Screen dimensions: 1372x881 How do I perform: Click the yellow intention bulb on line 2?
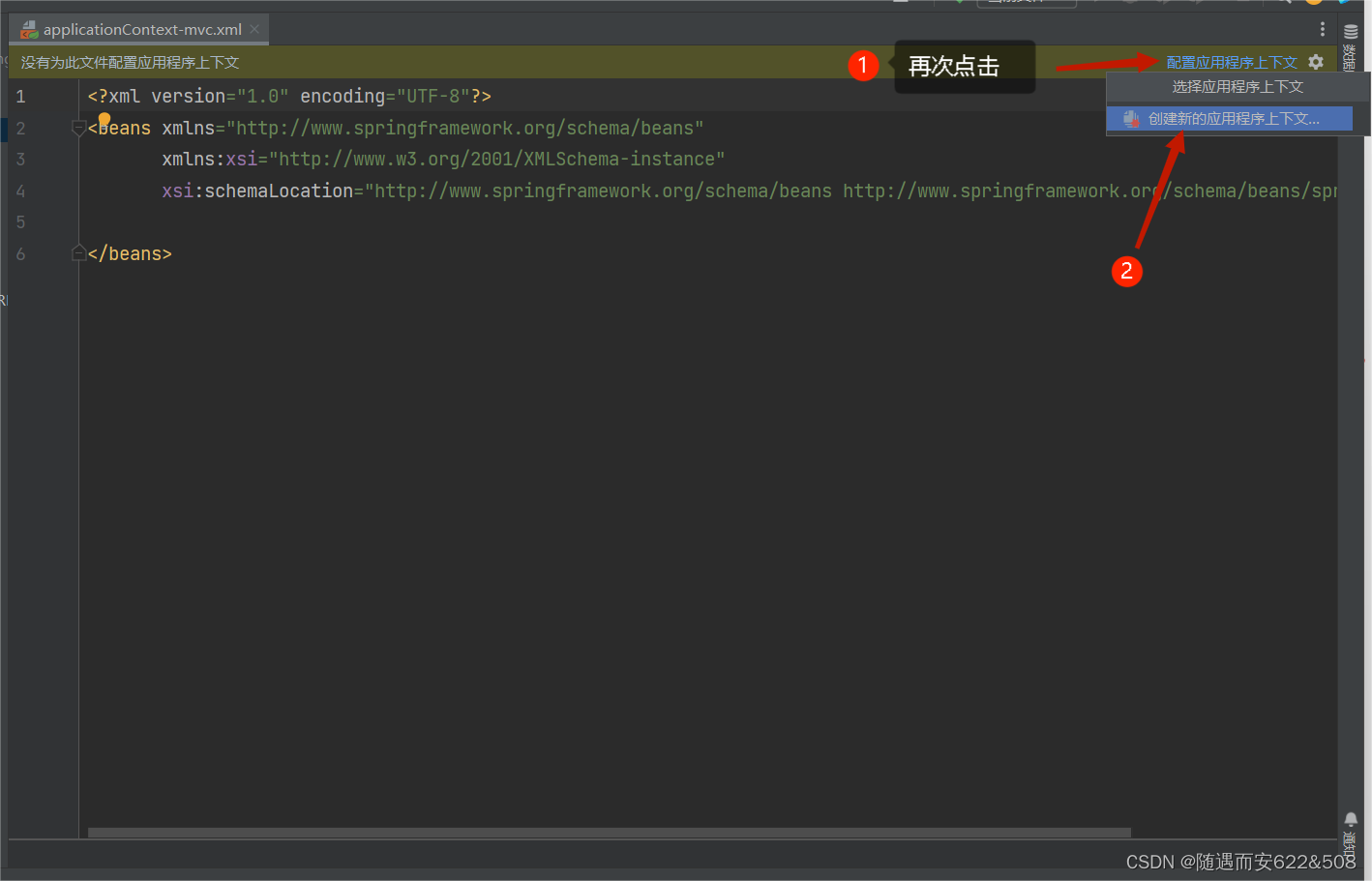point(104,119)
